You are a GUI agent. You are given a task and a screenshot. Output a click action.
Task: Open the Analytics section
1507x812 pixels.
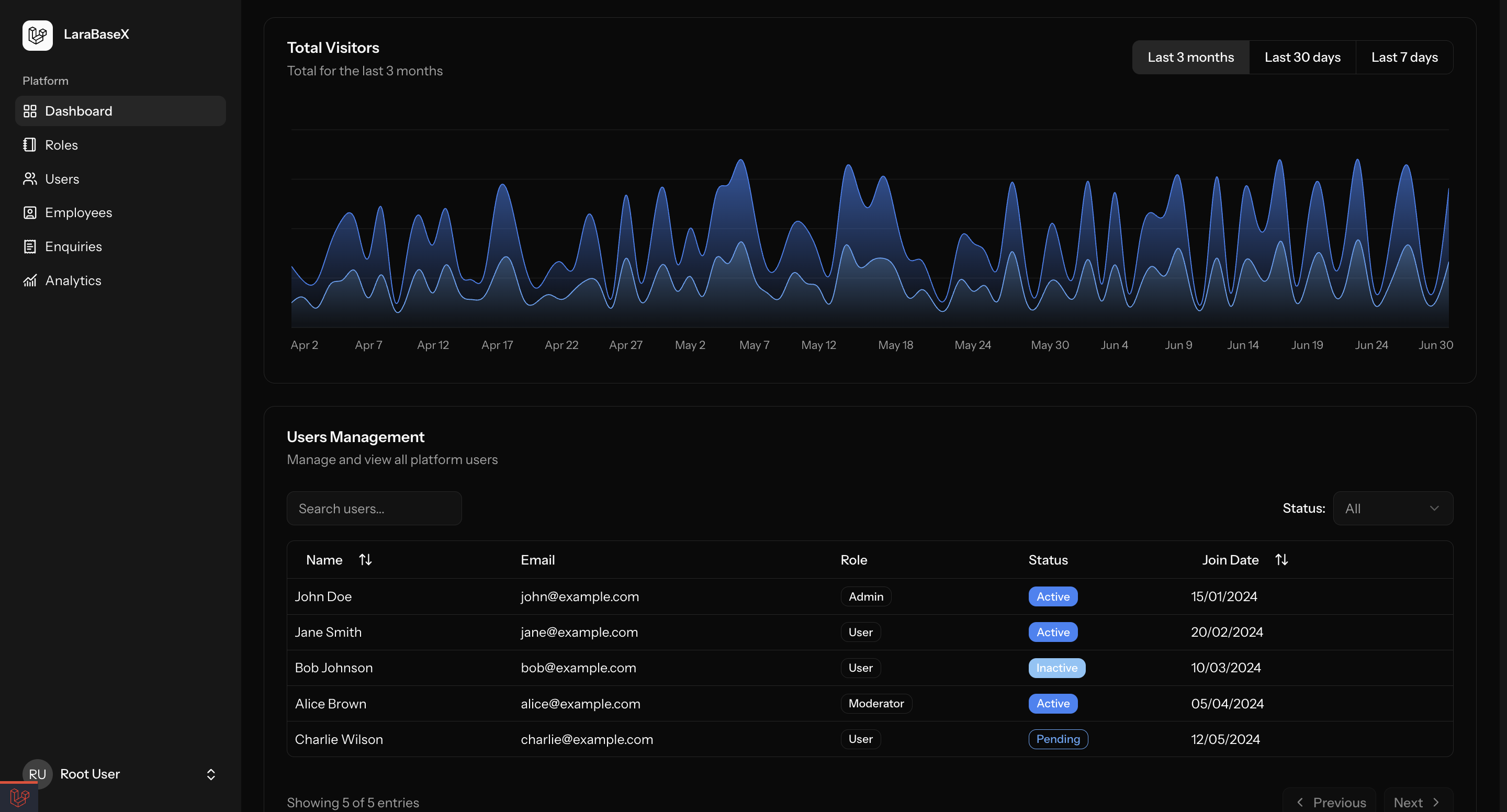pos(120,280)
